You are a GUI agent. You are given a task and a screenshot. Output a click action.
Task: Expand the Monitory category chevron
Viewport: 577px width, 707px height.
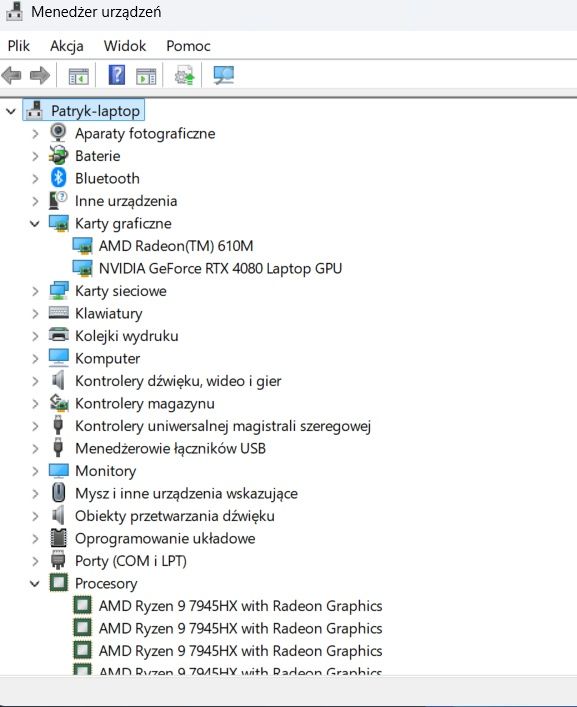[x=35, y=471]
